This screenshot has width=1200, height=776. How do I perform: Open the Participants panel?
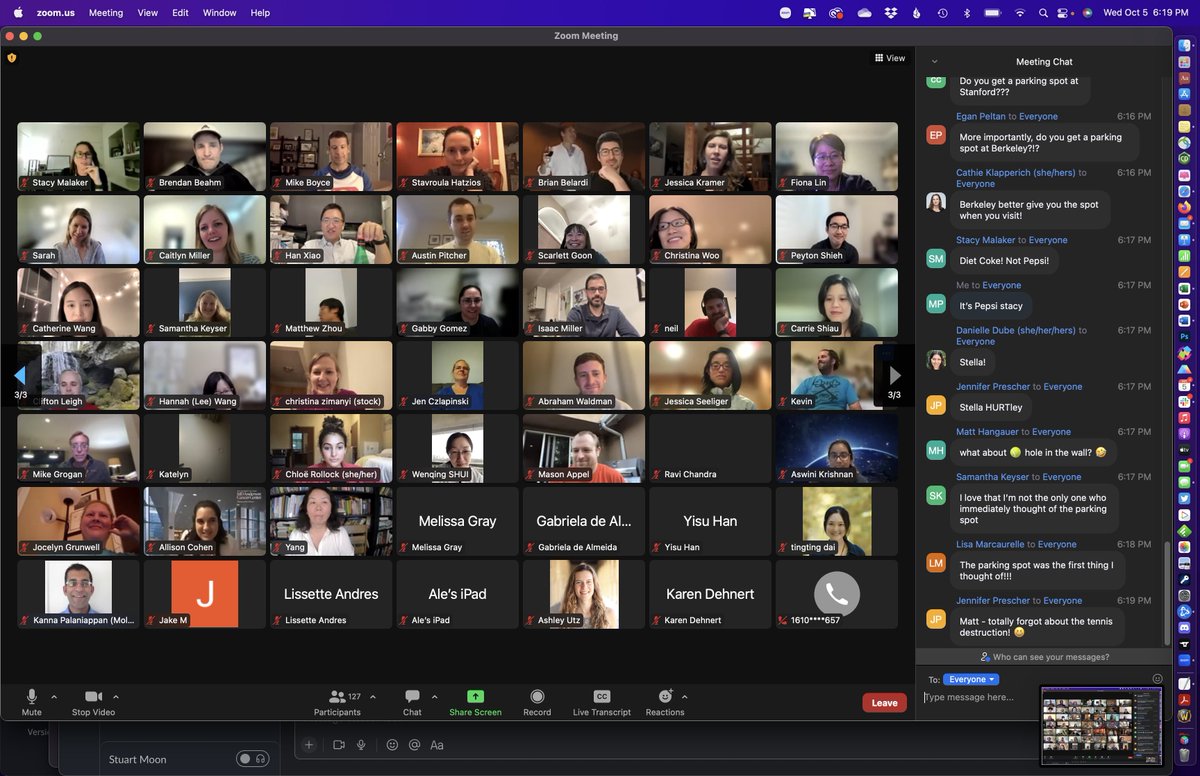(x=337, y=702)
